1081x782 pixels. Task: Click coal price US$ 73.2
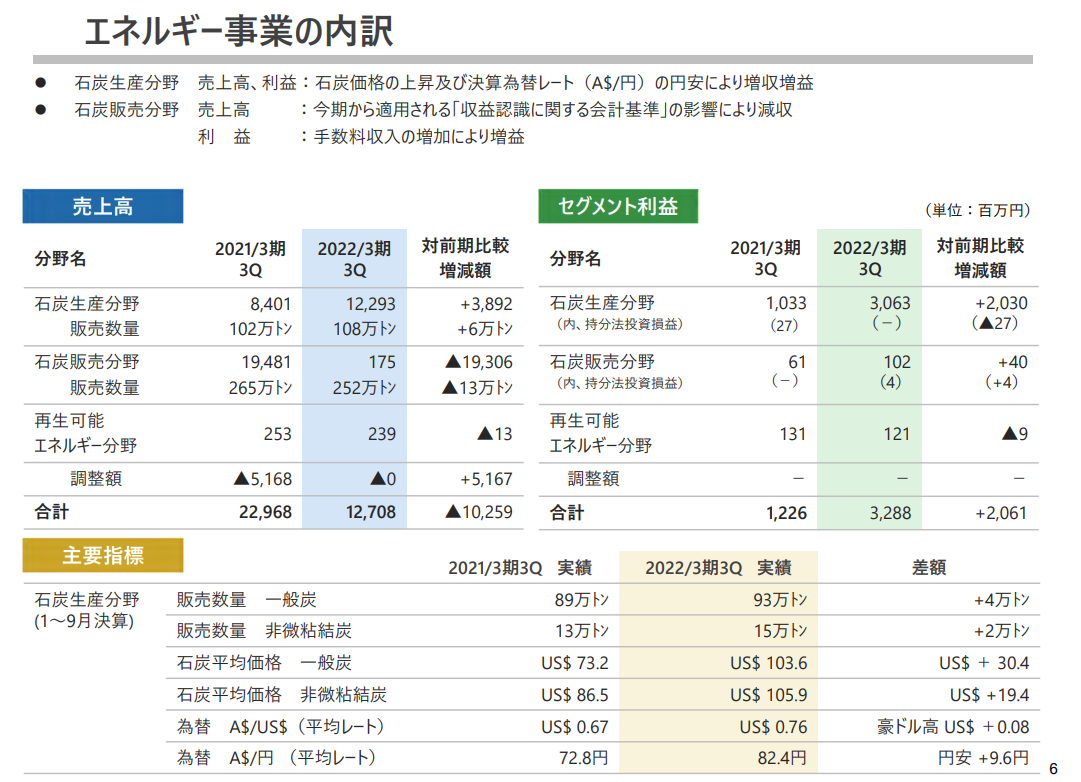574,663
